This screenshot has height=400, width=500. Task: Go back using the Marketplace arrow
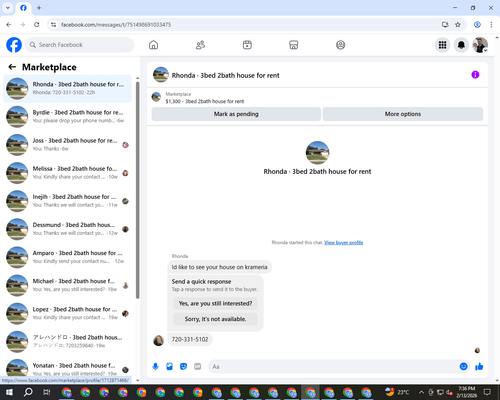12,67
